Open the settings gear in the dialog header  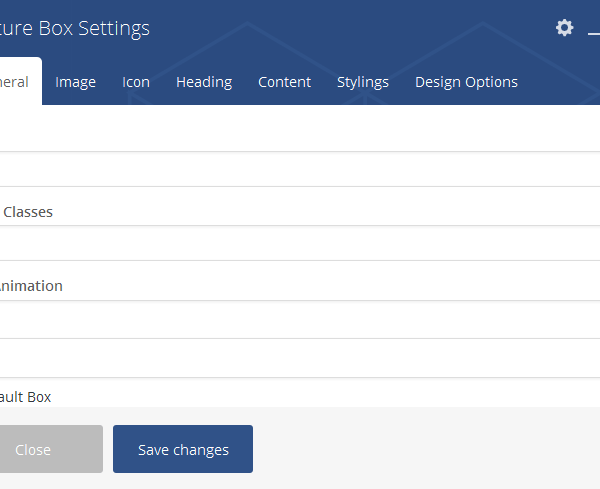(565, 28)
